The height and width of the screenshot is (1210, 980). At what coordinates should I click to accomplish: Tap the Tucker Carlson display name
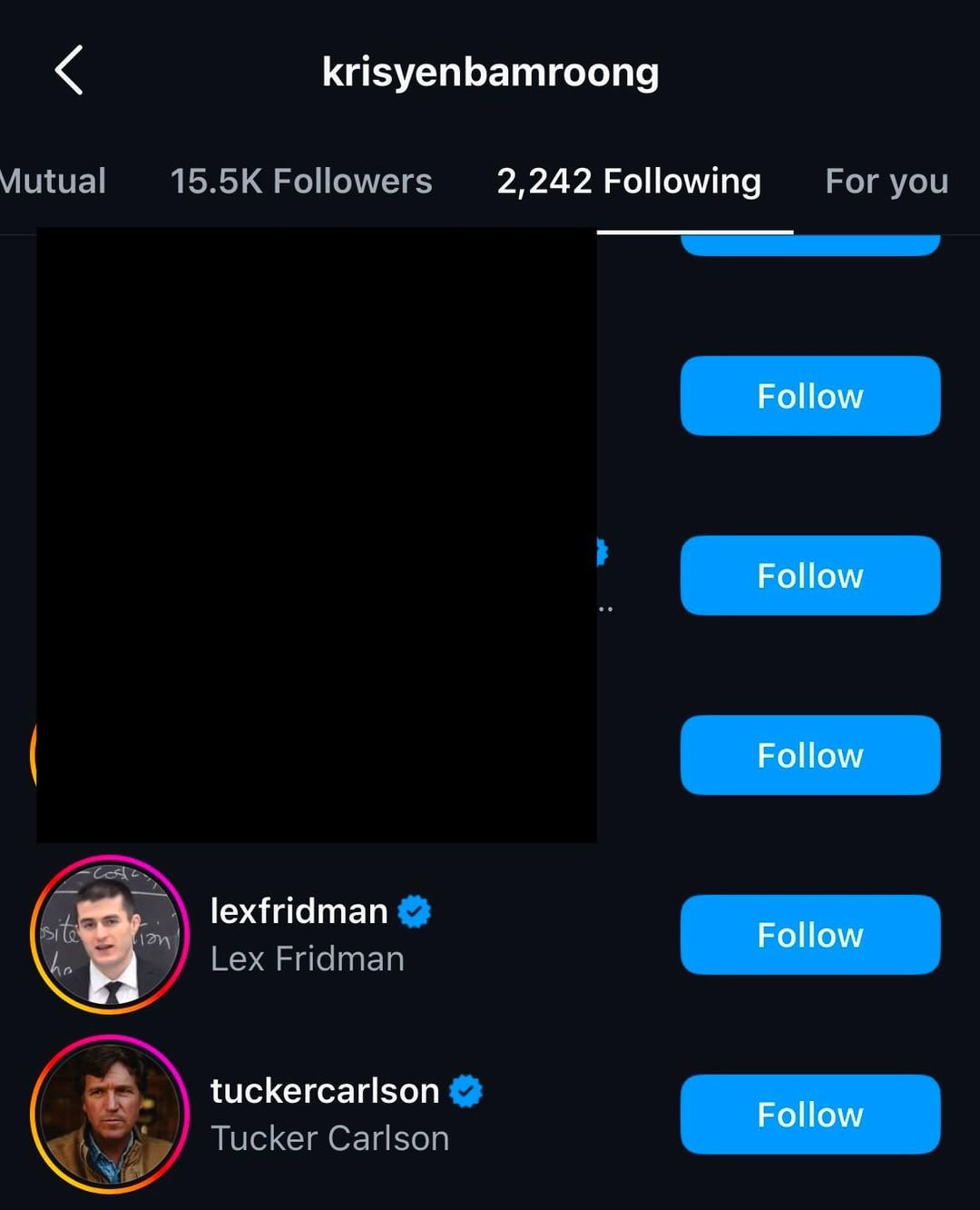click(330, 1138)
